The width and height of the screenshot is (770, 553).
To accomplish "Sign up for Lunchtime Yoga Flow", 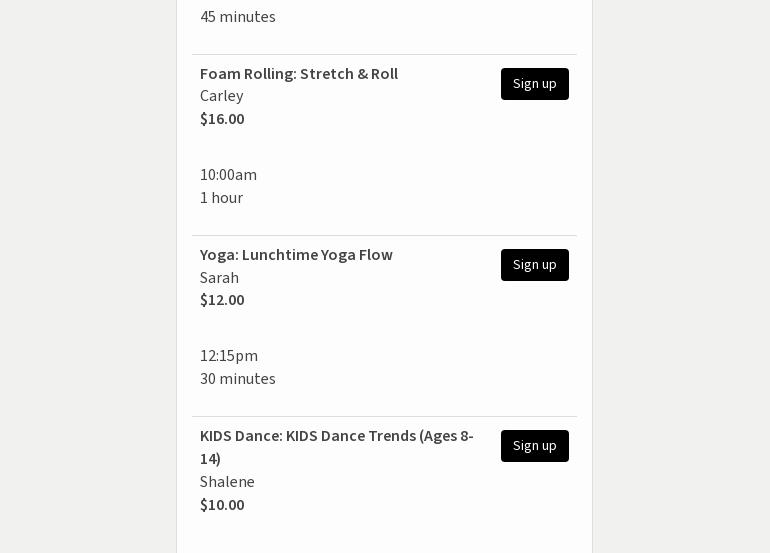I will click(x=534, y=265).
